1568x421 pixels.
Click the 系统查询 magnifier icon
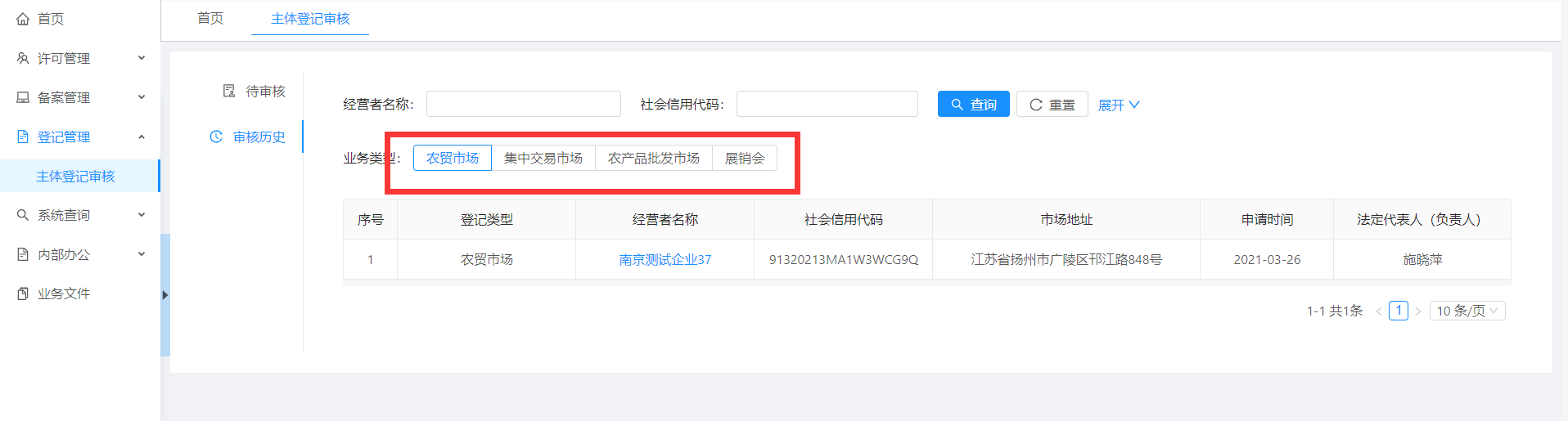[23, 215]
